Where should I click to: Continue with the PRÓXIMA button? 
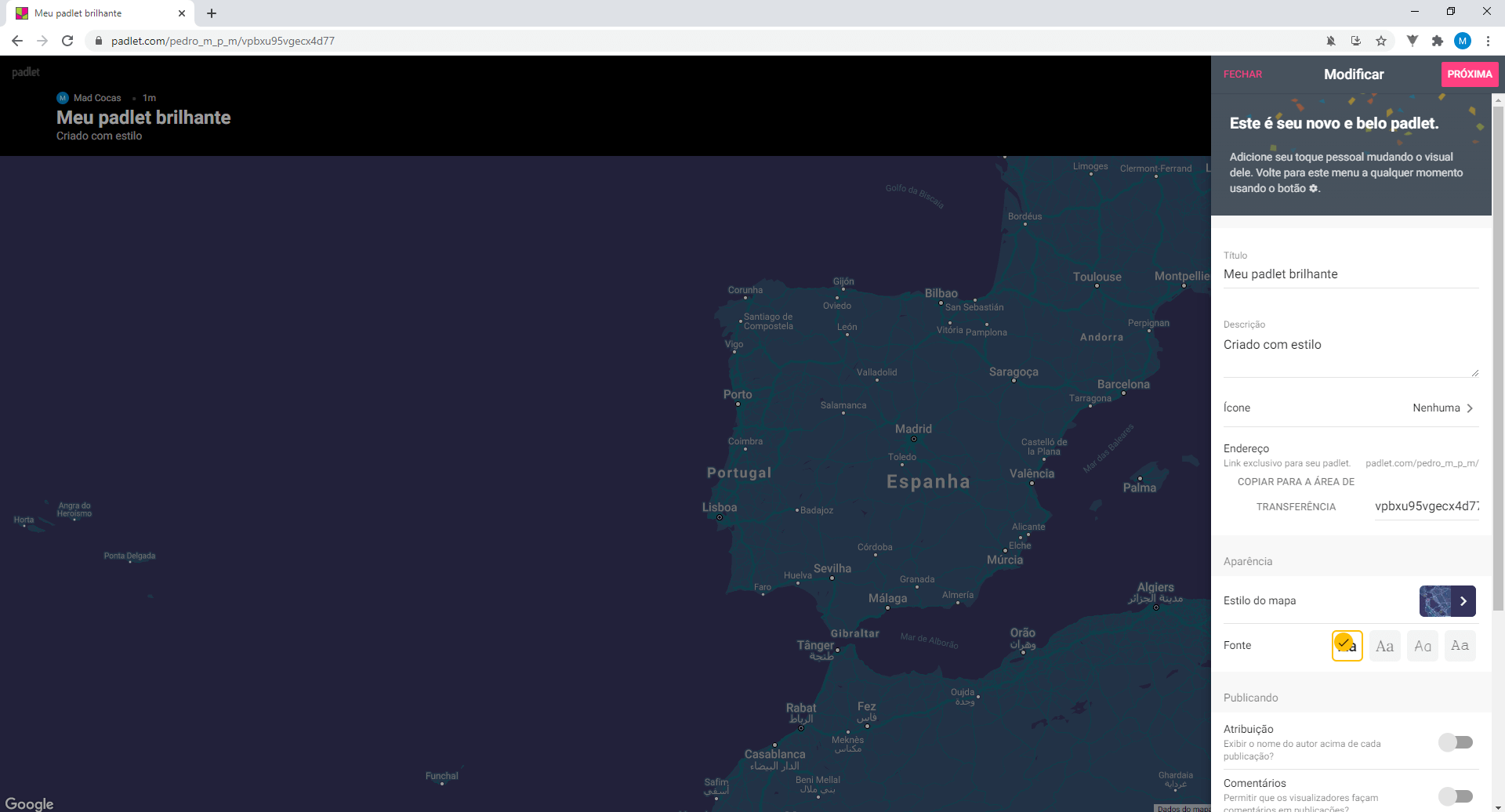click(x=1470, y=74)
